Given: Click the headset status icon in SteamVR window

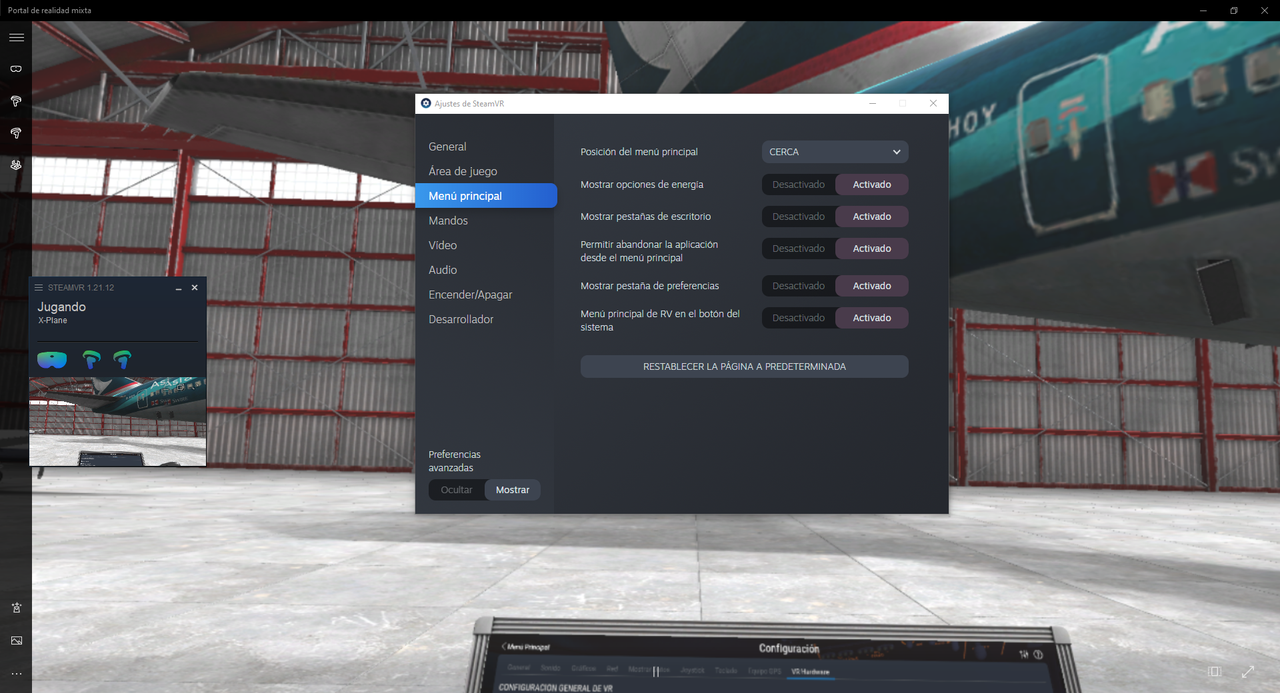Looking at the screenshot, I should tap(52, 359).
